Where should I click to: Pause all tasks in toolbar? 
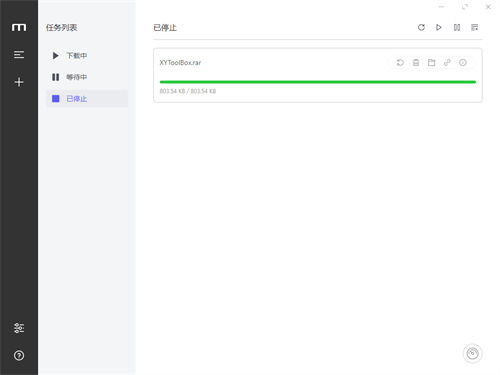click(457, 27)
